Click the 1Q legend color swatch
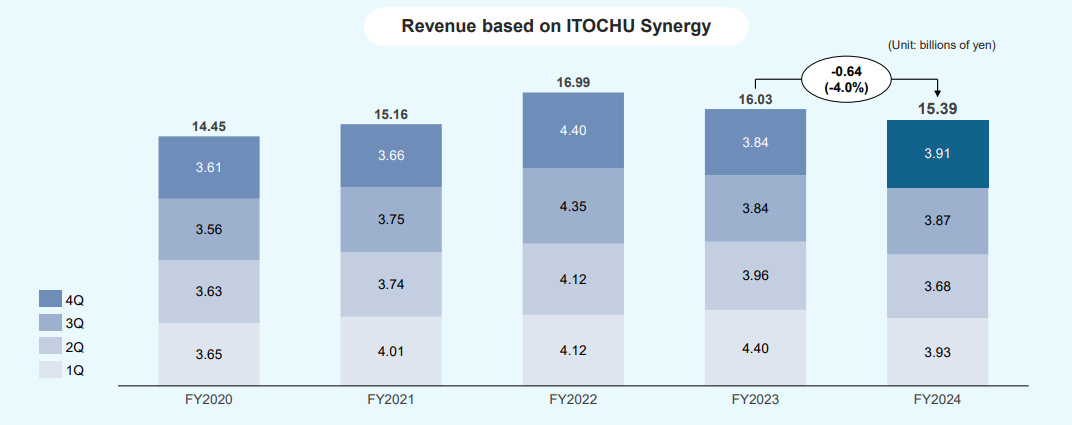 point(50,370)
